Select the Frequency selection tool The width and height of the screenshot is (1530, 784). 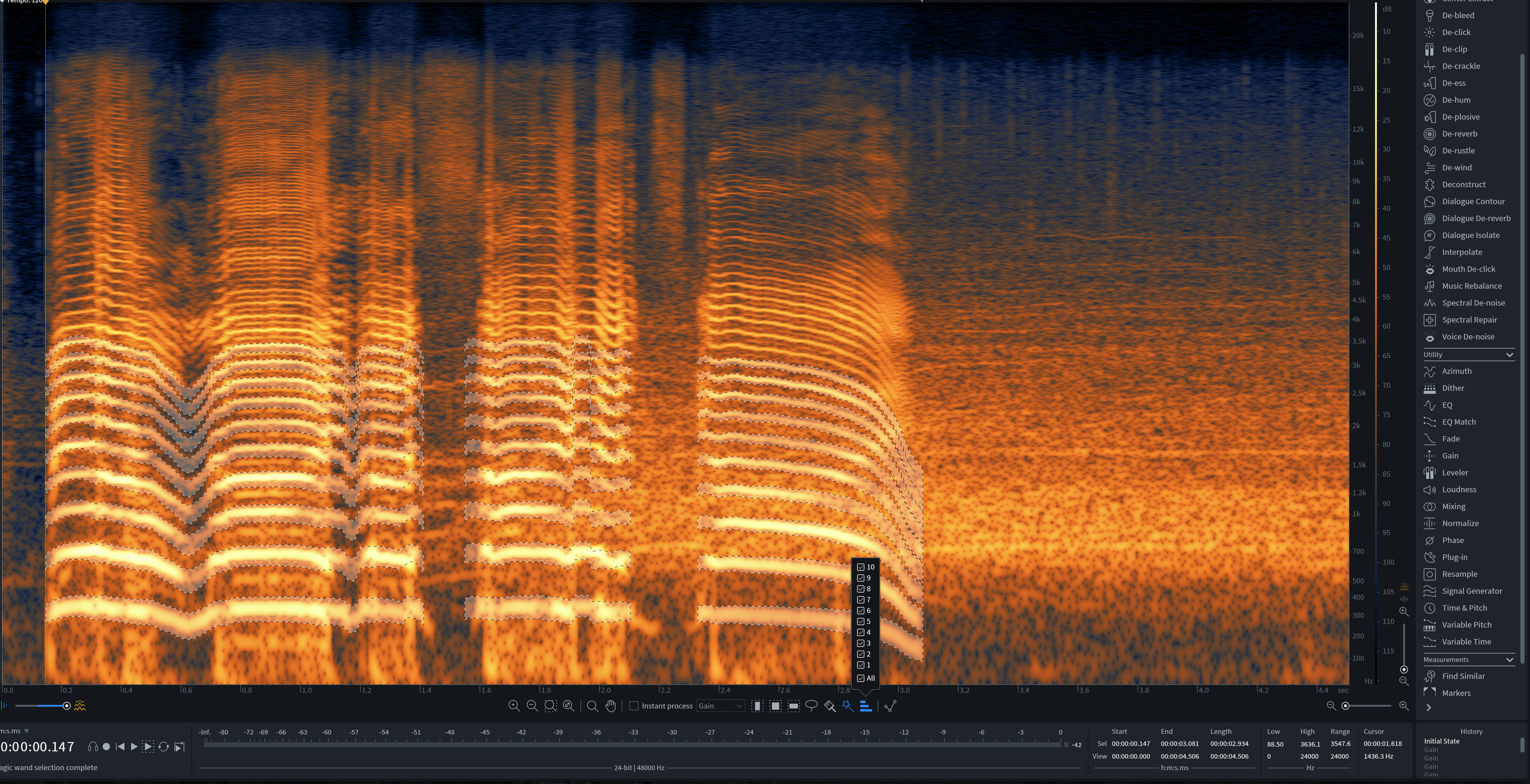(x=793, y=705)
